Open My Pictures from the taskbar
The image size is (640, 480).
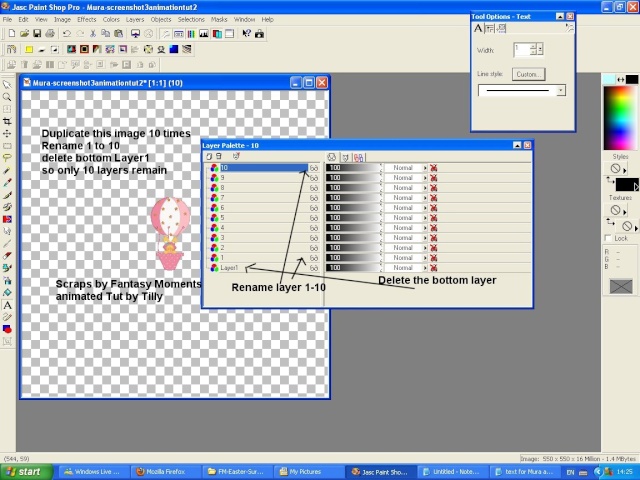click(x=309, y=472)
